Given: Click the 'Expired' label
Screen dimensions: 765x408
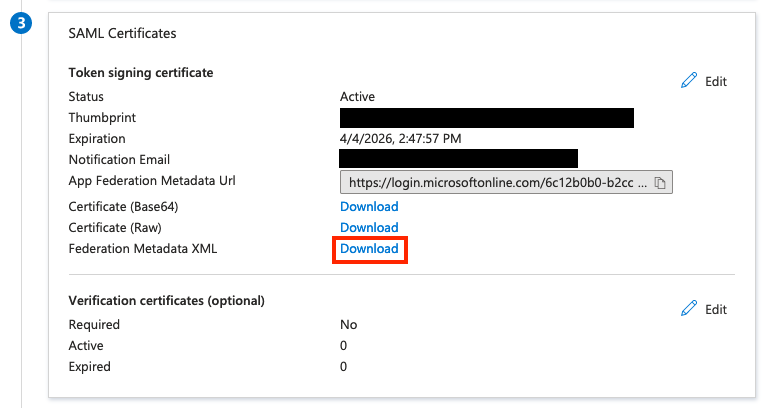Looking at the screenshot, I should coord(89,367).
